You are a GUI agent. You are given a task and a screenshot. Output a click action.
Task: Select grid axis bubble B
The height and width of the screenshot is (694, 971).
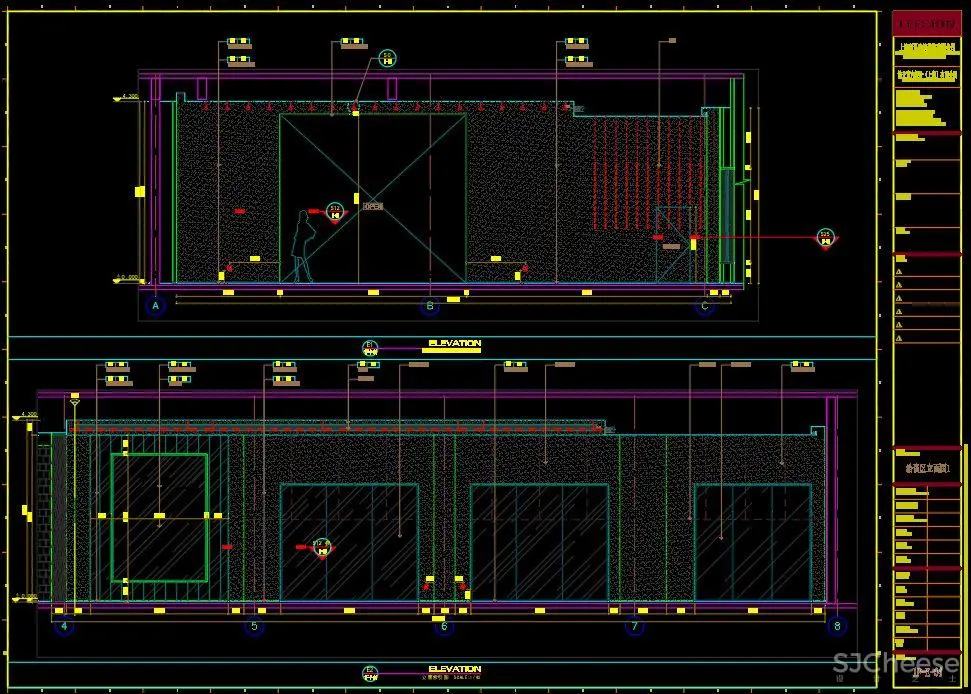point(430,306)
